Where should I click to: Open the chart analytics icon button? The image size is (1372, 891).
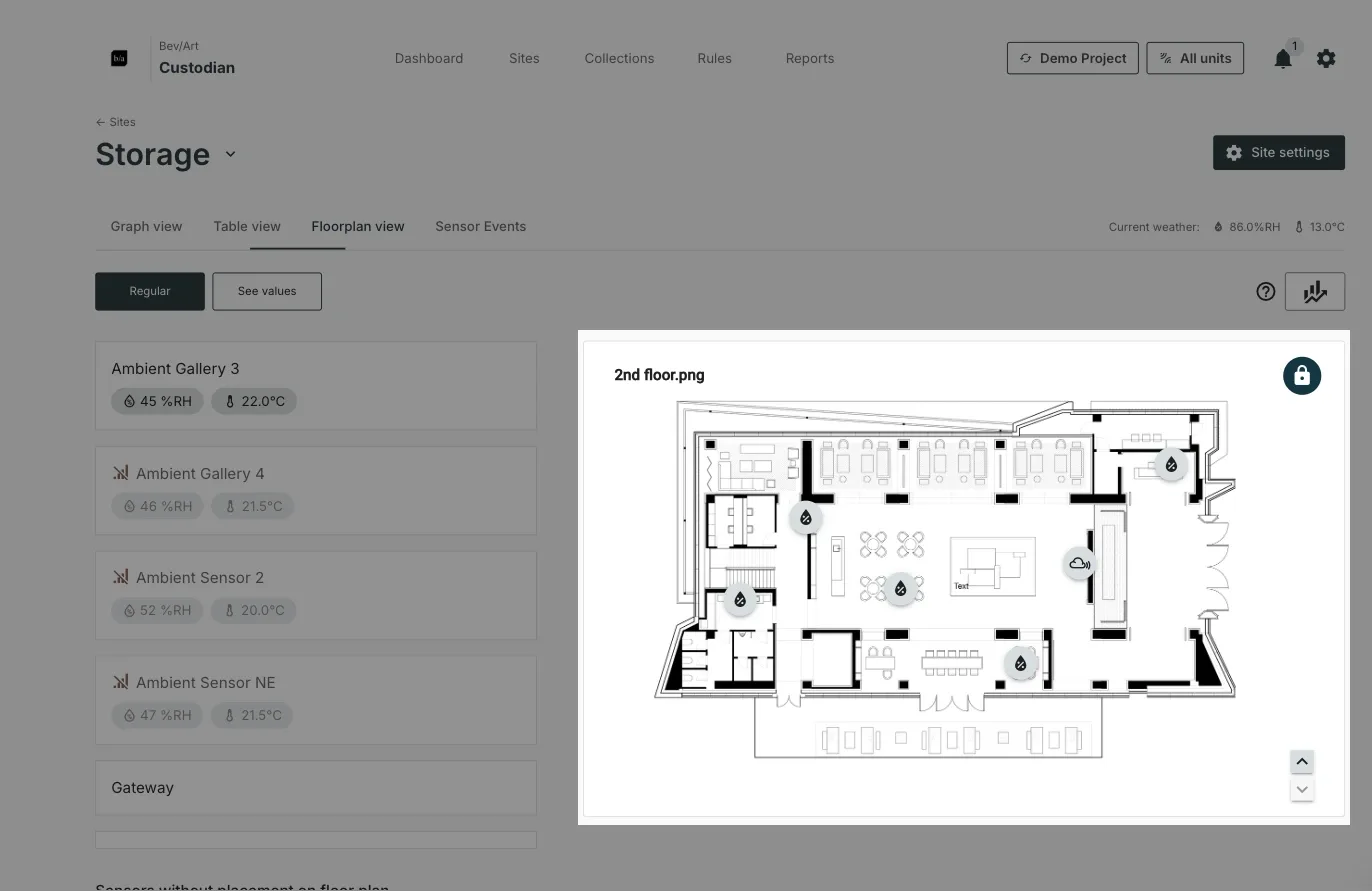click(1315, 292)
